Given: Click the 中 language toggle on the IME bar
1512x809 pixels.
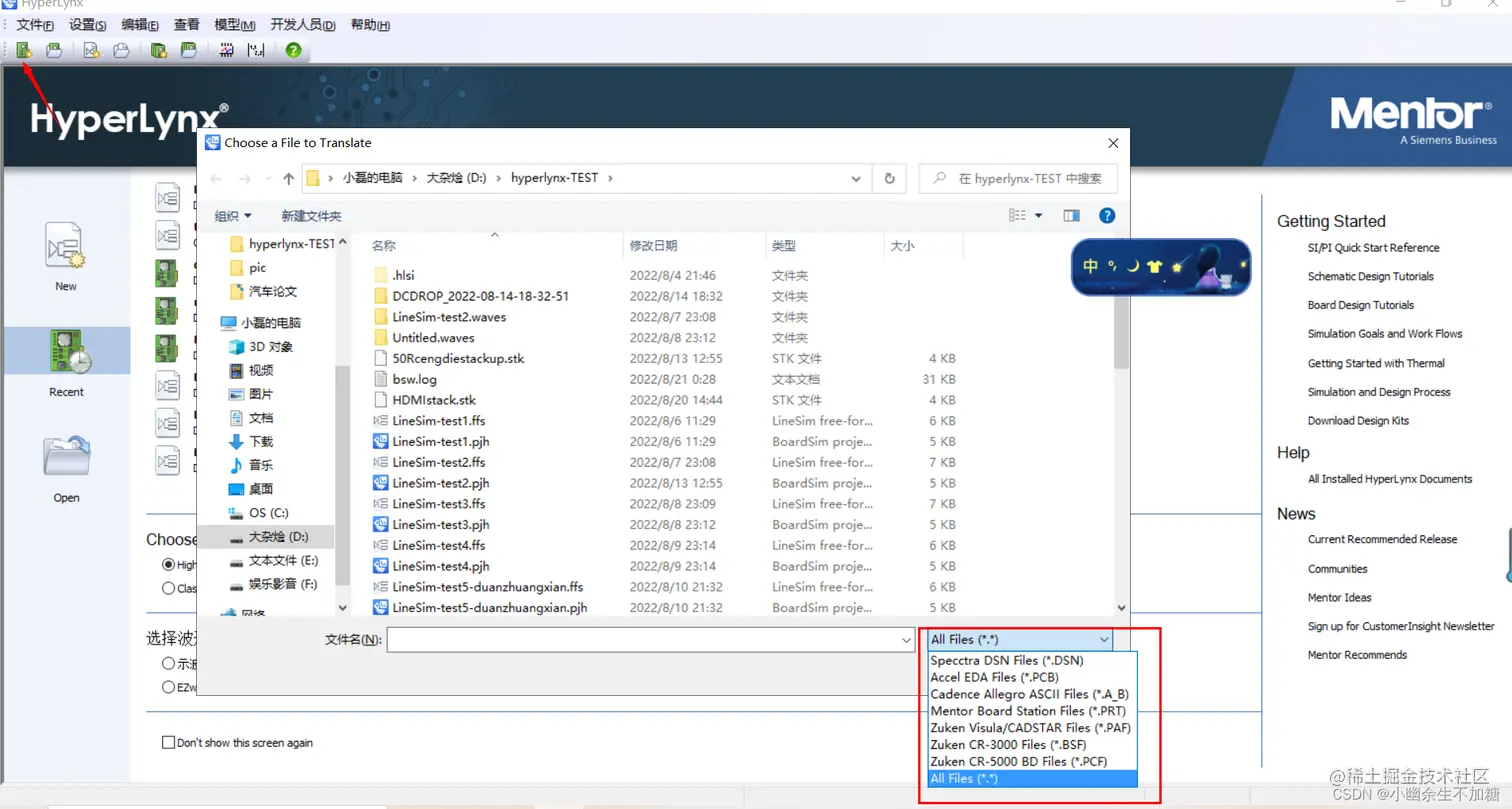Looking at the screenshot, I should pyautogui.click(x=1091, y=267).
